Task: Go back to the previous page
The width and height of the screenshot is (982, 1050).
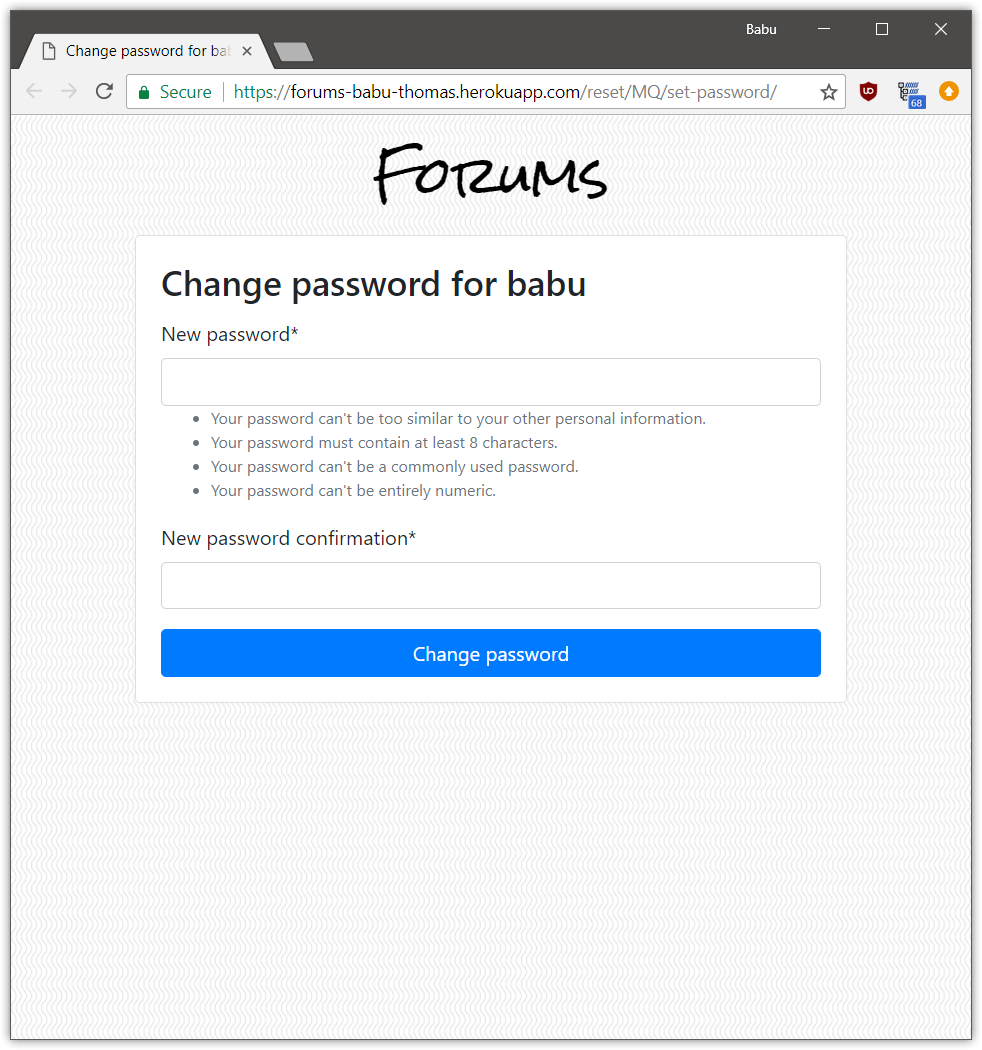Action: [34, 92]
